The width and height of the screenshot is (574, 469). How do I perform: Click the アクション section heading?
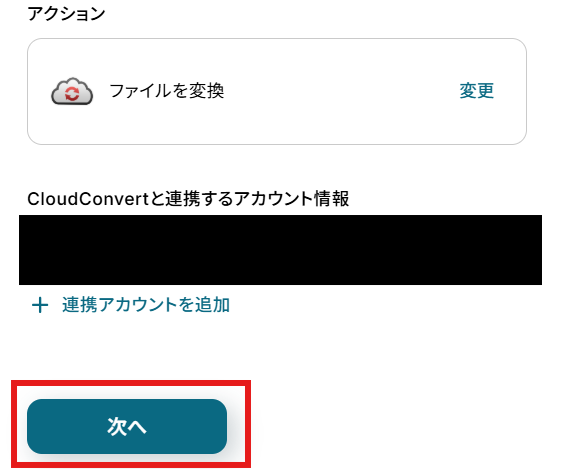coord(66,14)
